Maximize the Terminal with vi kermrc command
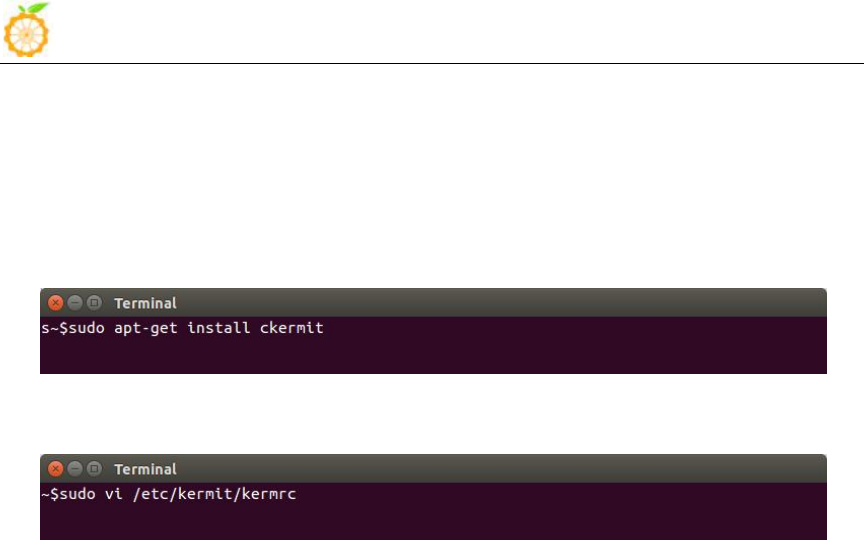This screenshot has height=540, width=864. point(94,469)
